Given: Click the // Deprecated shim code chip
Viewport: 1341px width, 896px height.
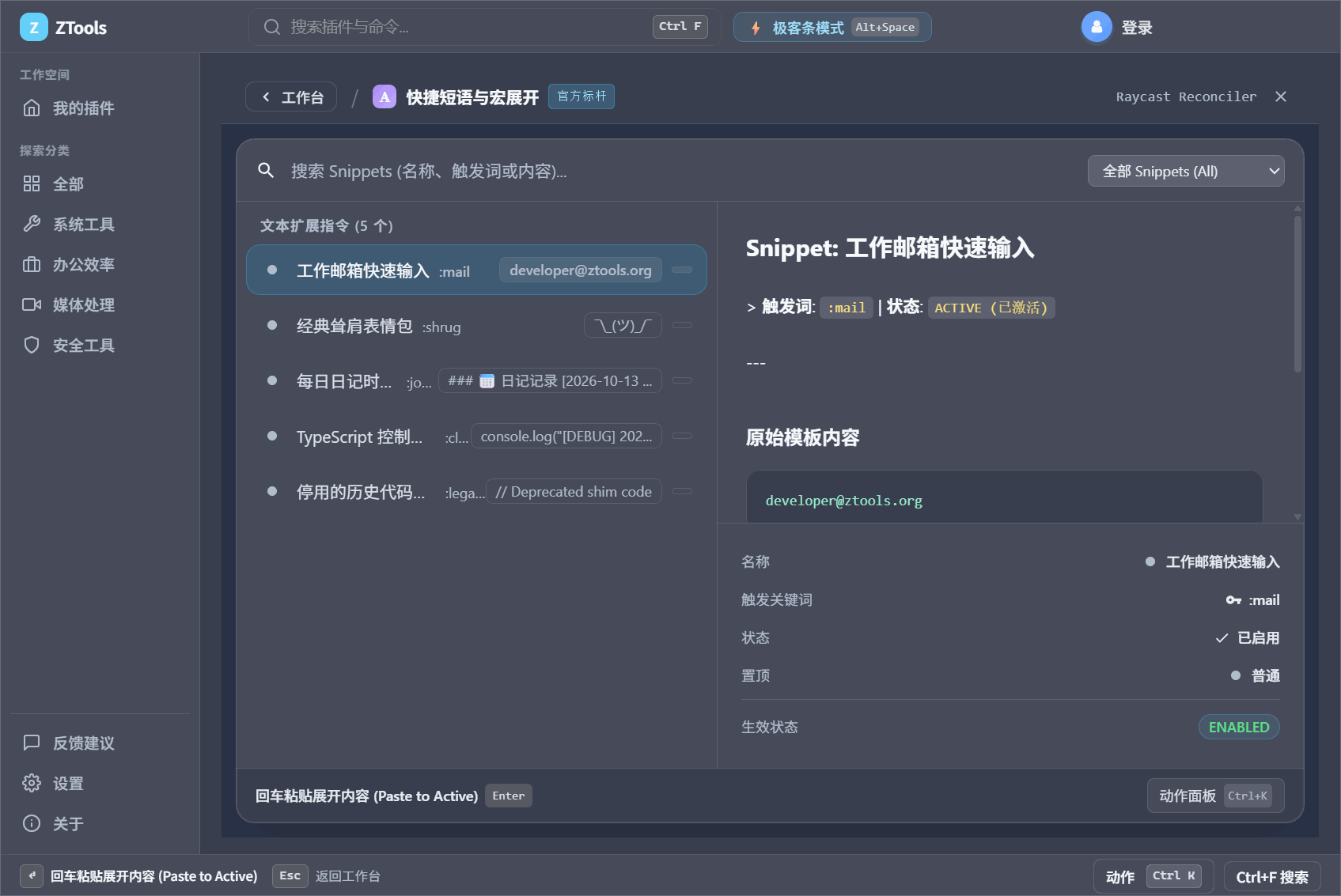Looking at the screenshot, I should coord(574,492).
